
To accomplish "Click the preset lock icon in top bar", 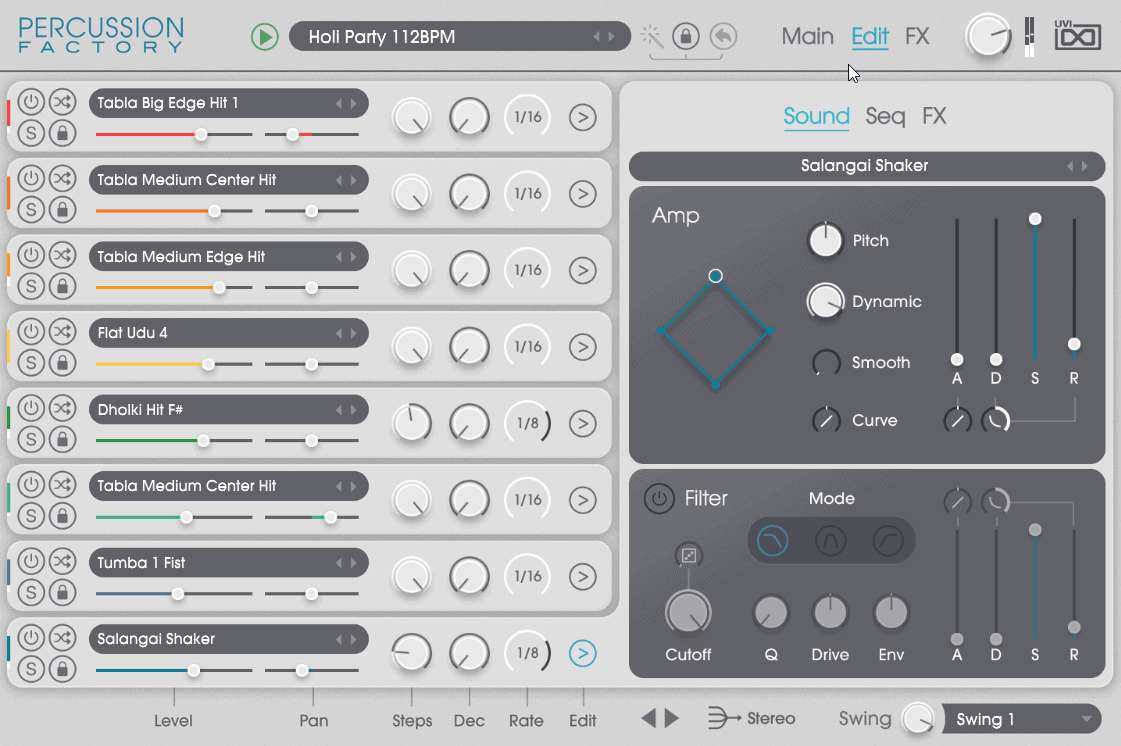I will 686,37.
